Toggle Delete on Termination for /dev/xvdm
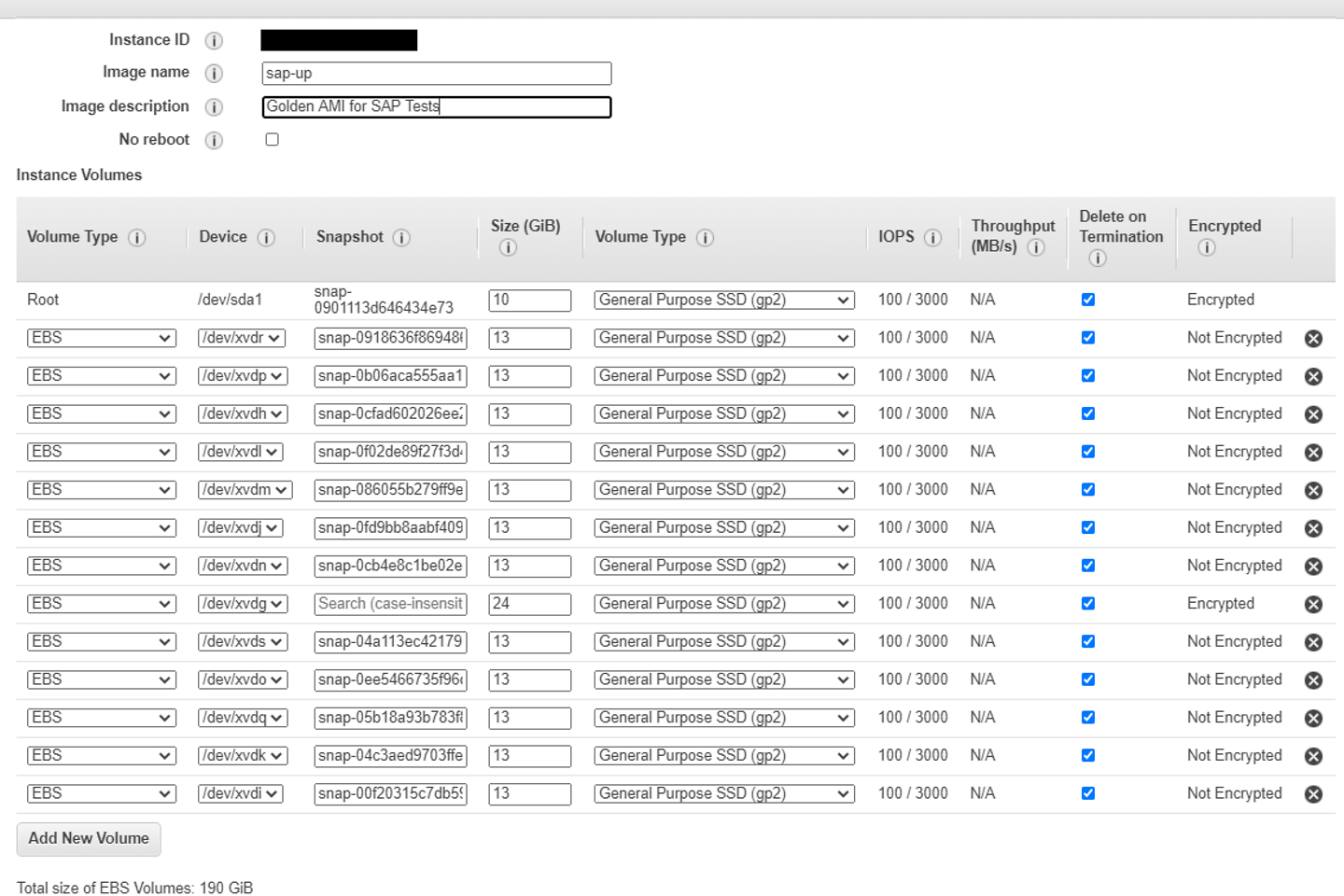This screenshot has width=1344, height=896. click(1087, 489)
